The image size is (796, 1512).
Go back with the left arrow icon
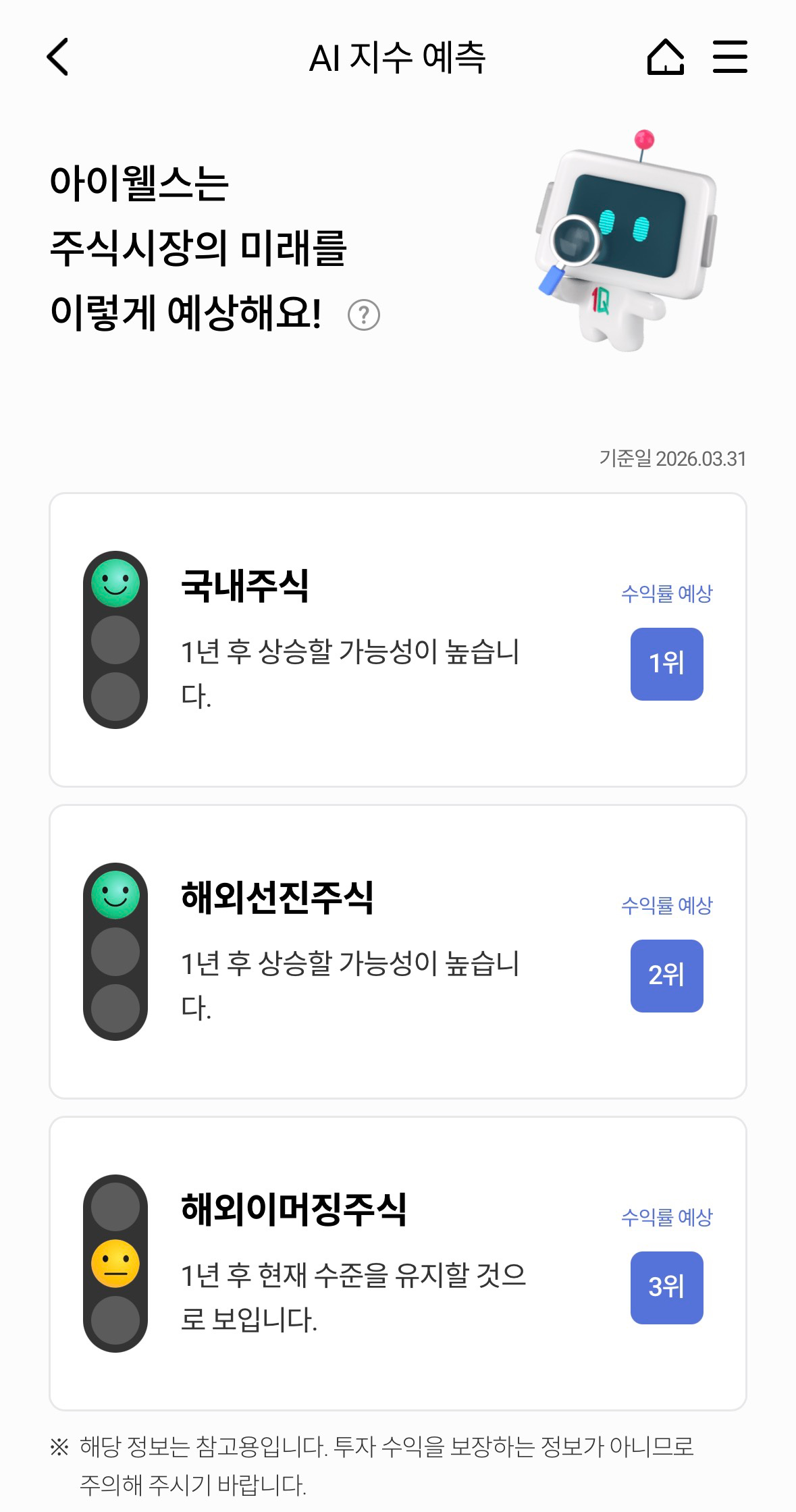click(58, 57)
